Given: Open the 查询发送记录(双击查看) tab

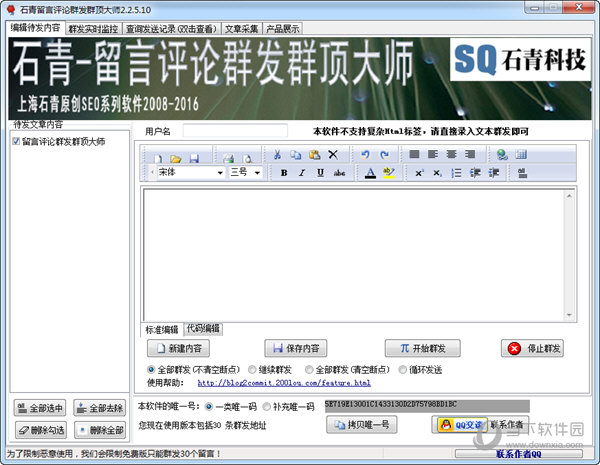Looking at the screenshot, I should 171,29.
